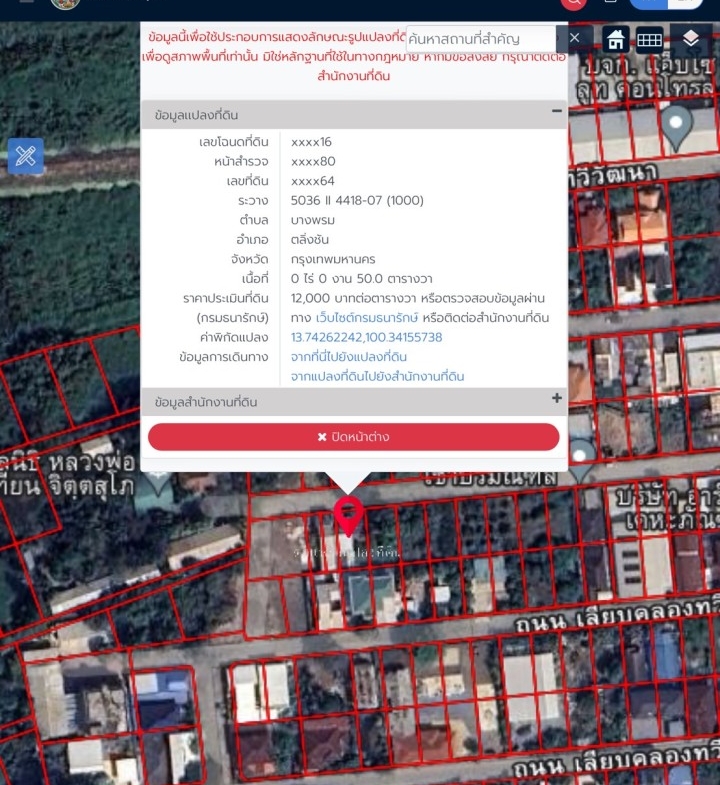The image size is (720, 785).
Task: Open the measure and draw tool
Action: pos(26,156)
